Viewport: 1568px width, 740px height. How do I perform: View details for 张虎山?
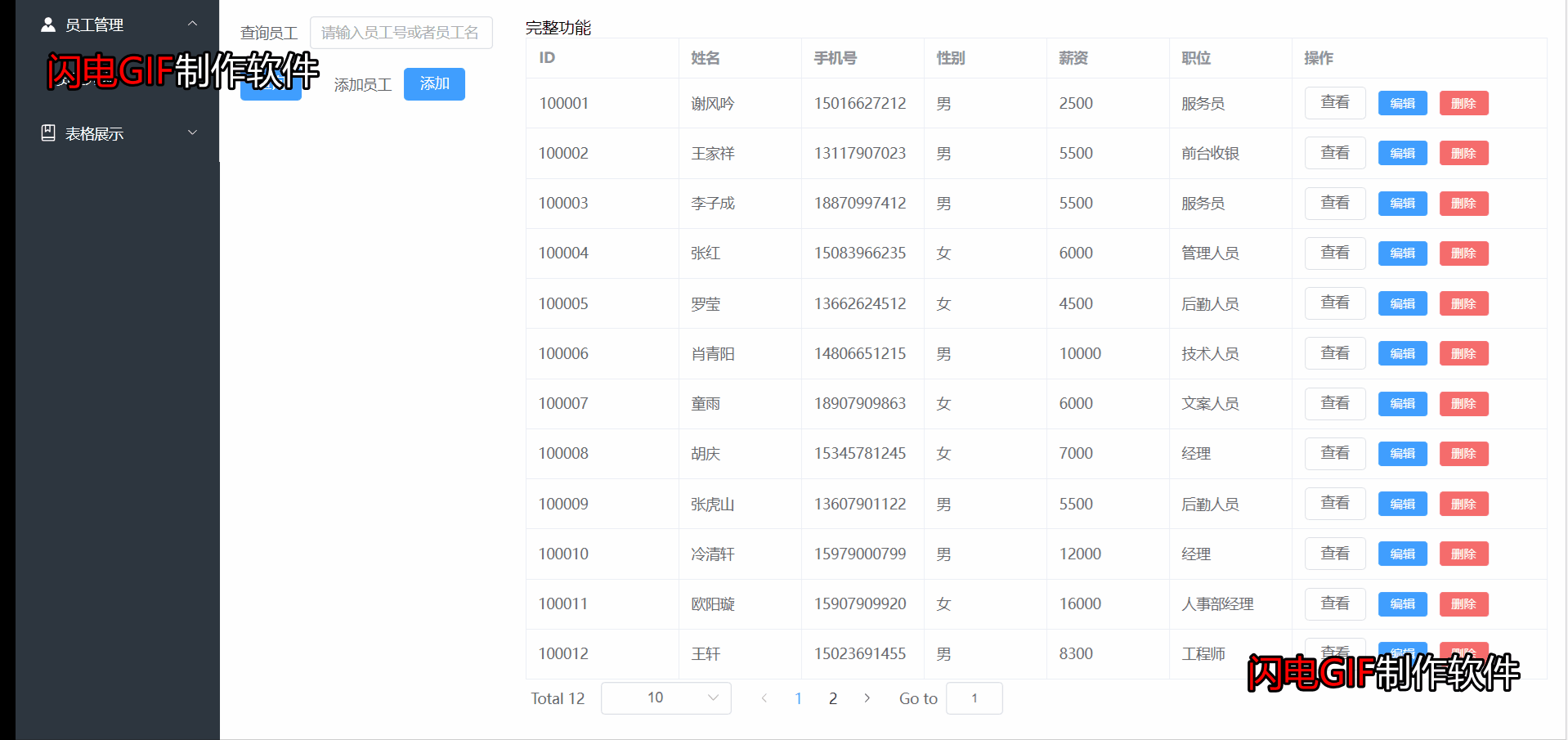(x=1335, y=504)
